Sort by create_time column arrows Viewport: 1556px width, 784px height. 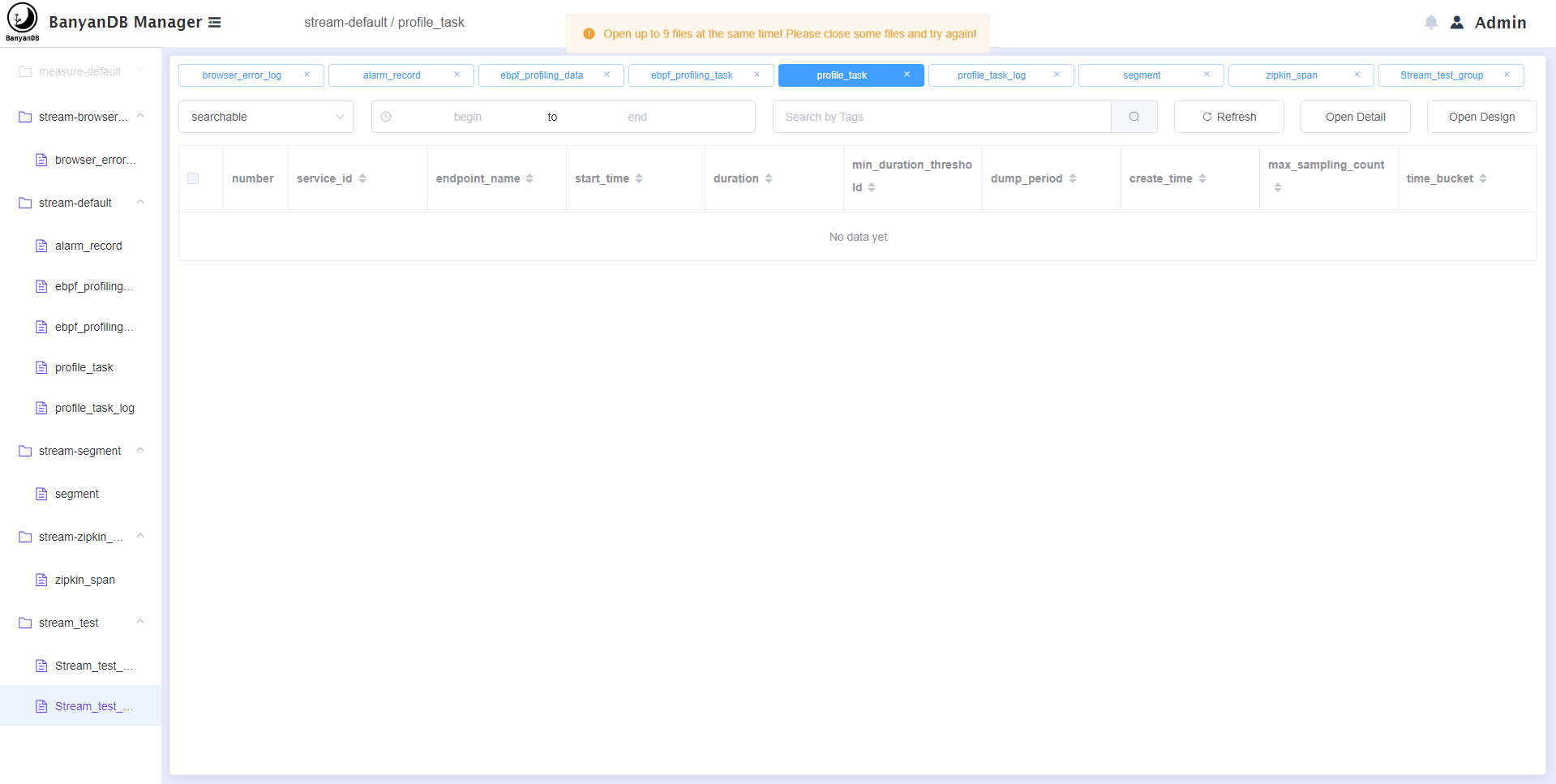[x=1202, y=178]
